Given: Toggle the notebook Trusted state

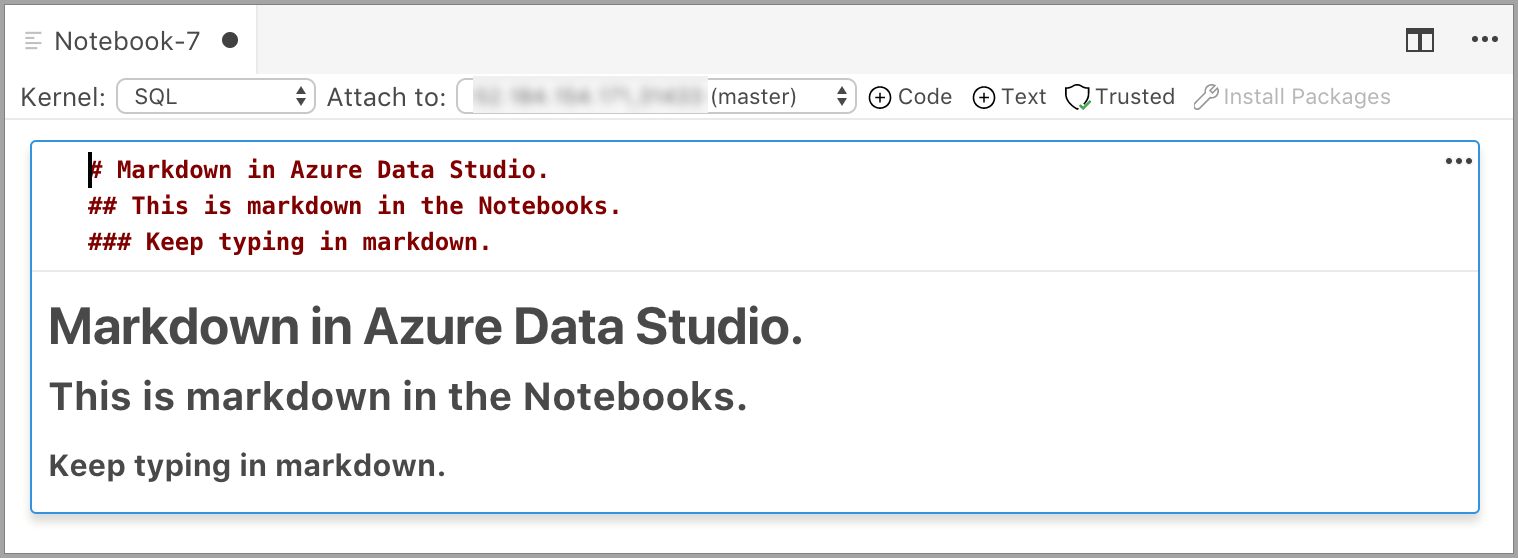Looking at the screenshot, I should click(1119, 97).
